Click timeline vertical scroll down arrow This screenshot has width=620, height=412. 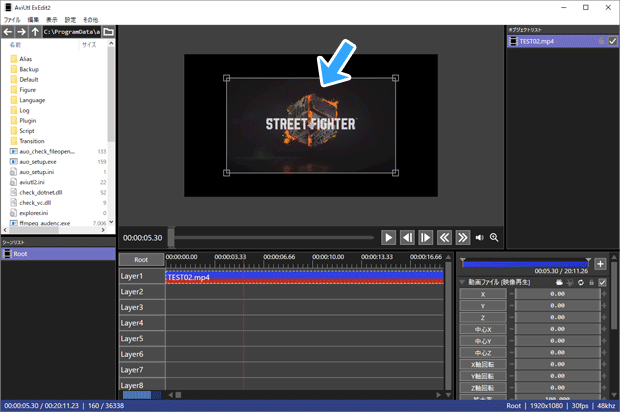448,395
